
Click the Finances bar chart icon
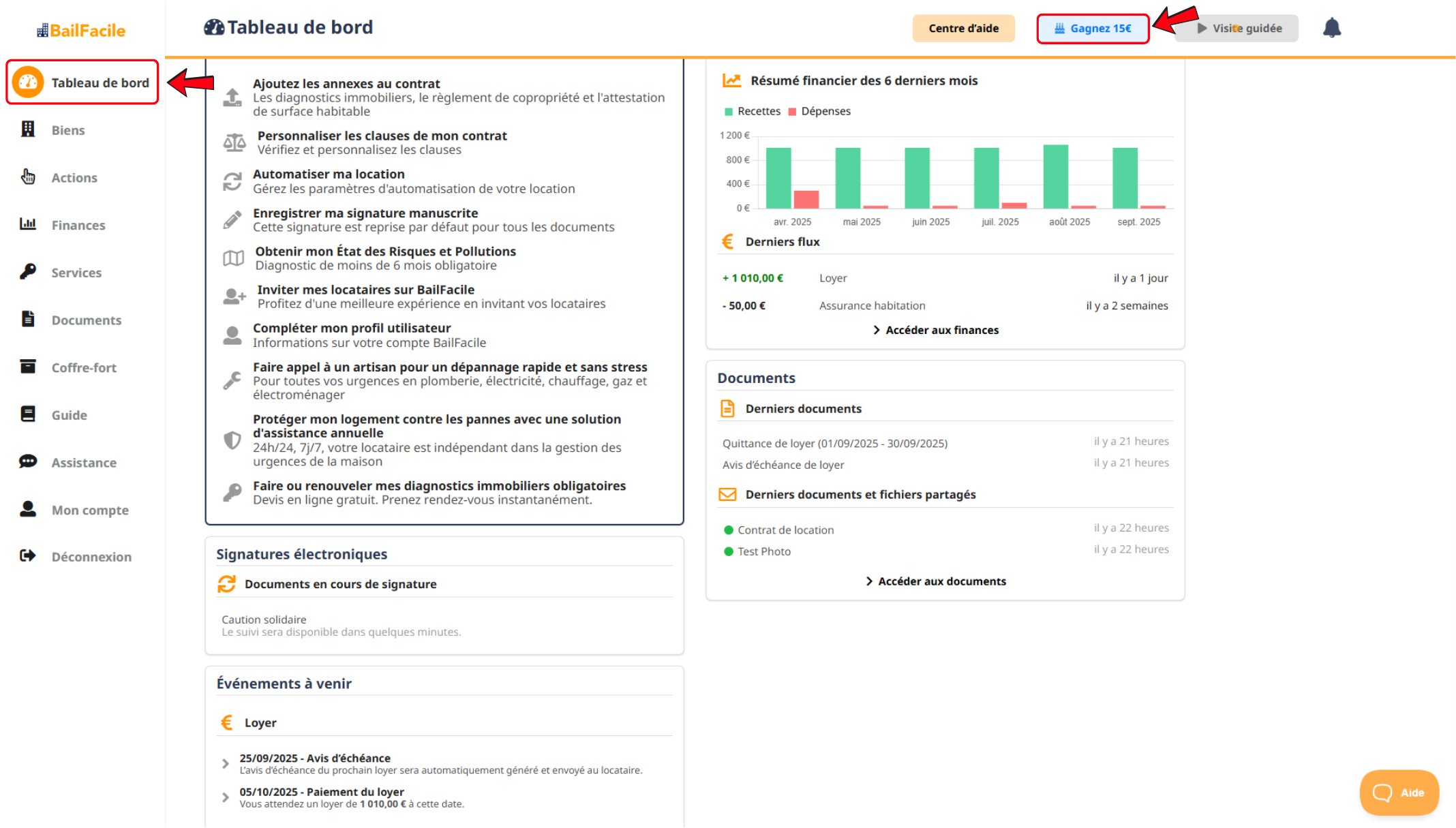pos(28,224)
